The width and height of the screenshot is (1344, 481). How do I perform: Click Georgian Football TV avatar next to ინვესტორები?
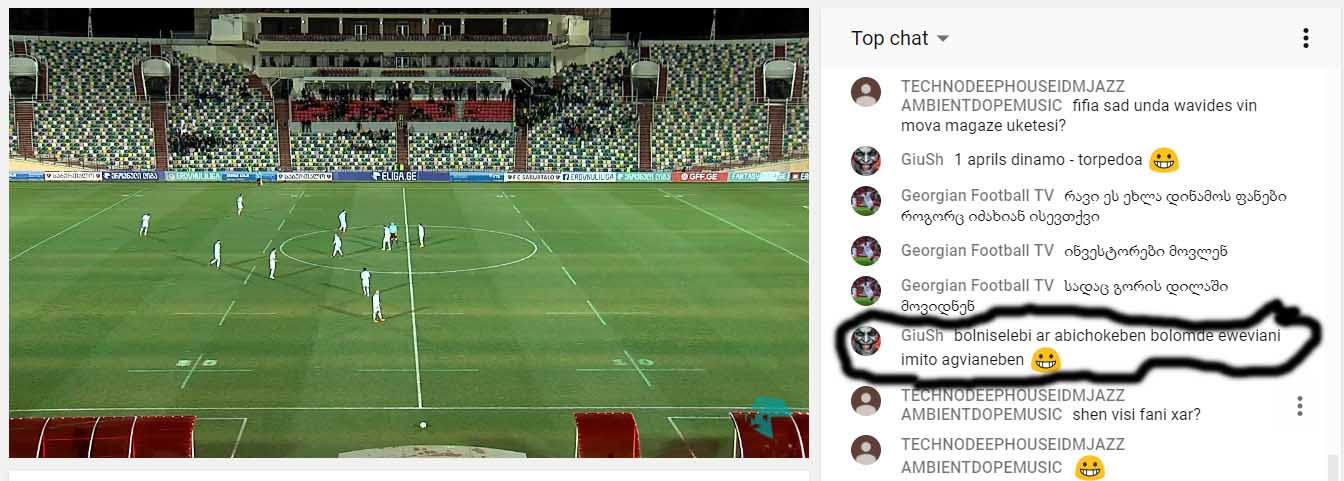[x=866, y=251]
